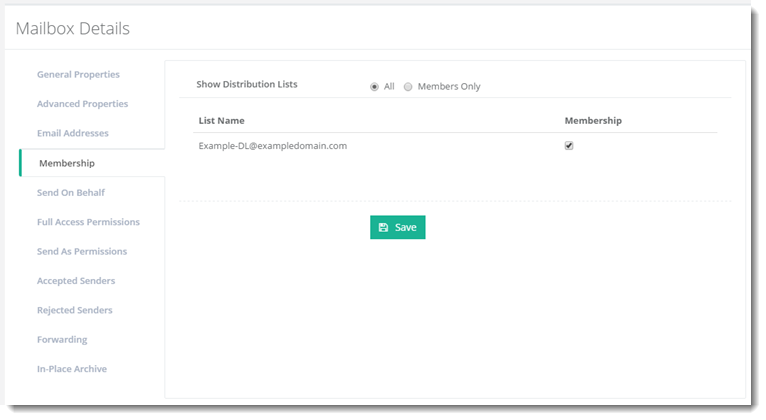This screenshot has height=420, width=766.
Task: Select the All radio button
Action: pos(375,87)
